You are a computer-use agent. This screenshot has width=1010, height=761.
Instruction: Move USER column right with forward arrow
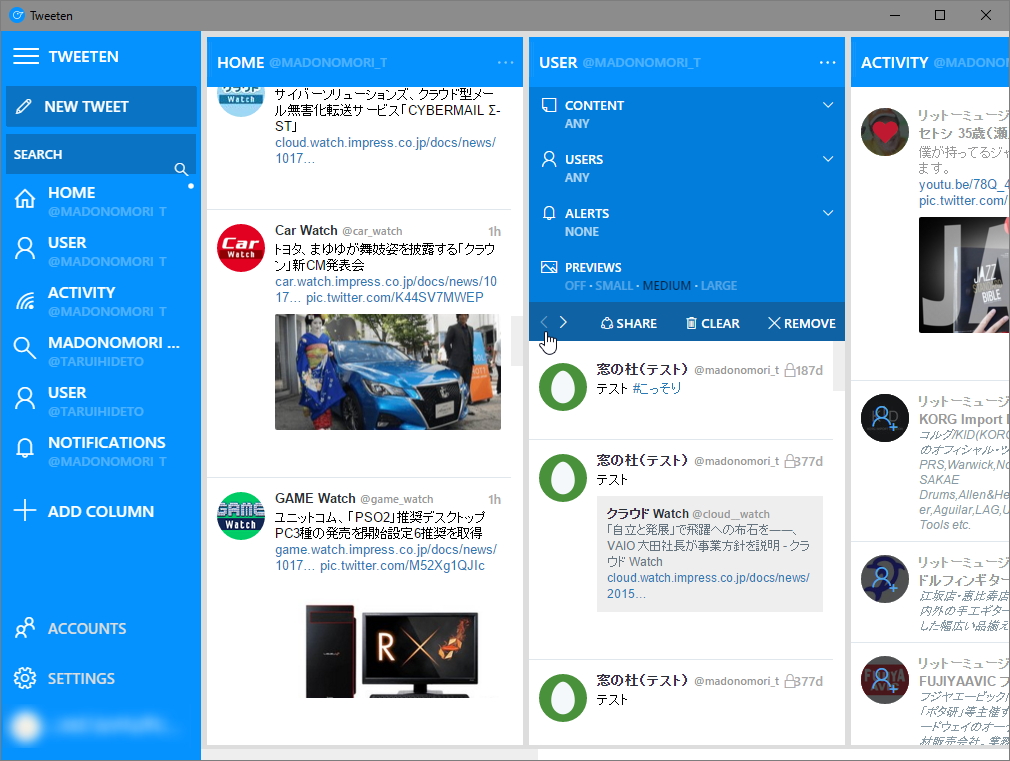point(563,322)
